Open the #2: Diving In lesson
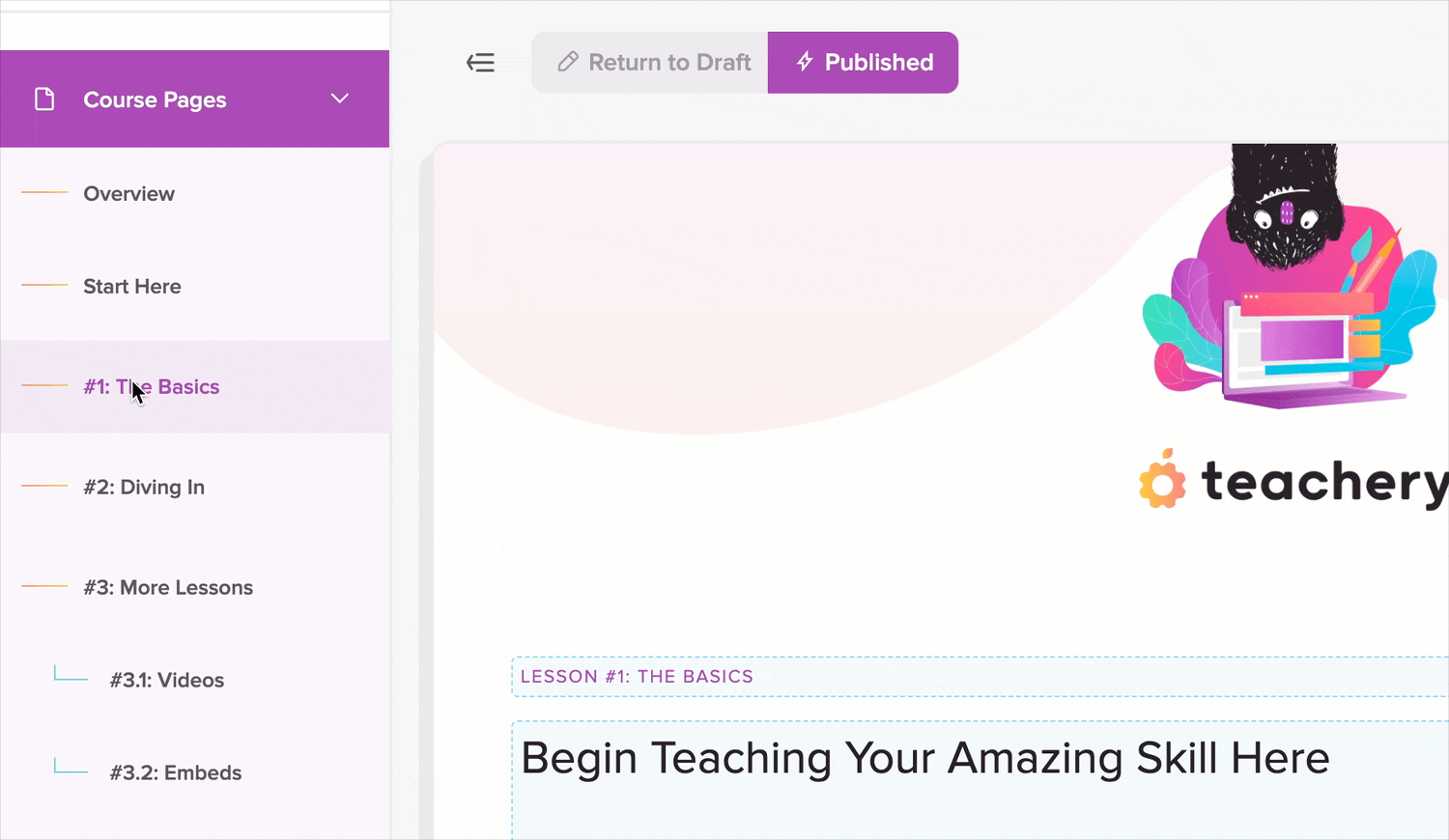 [x=195, y=488]
